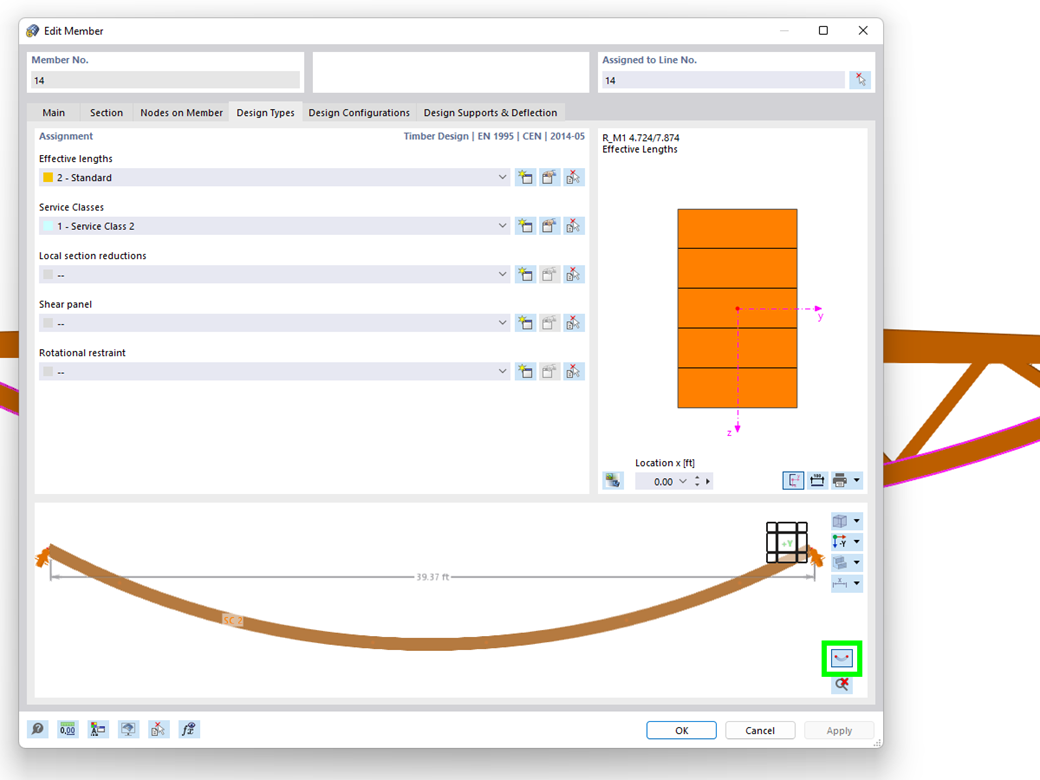Toggle the coordinate system display on the section graphic
1040x780 pixels.
click(793, 480)
